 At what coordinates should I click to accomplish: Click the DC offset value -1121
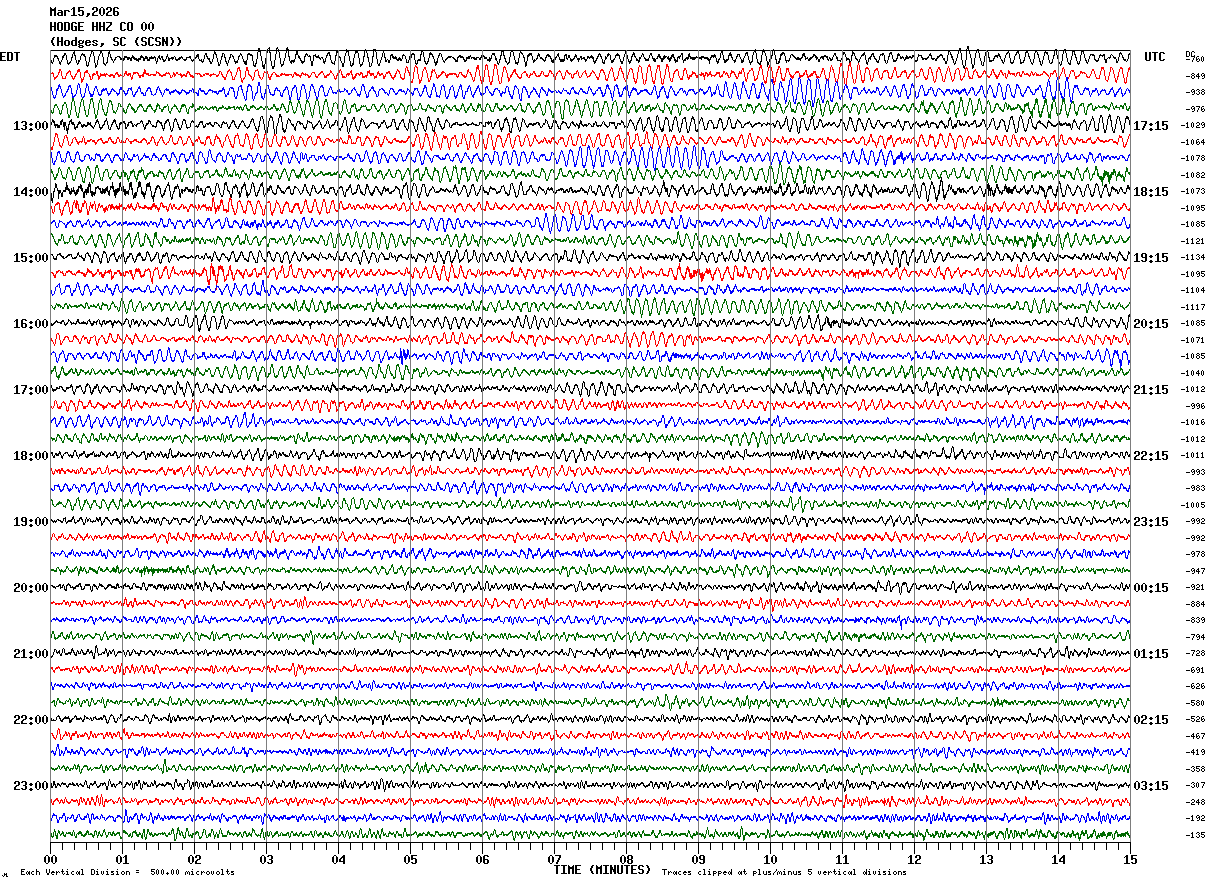(x=1195, y=241)
